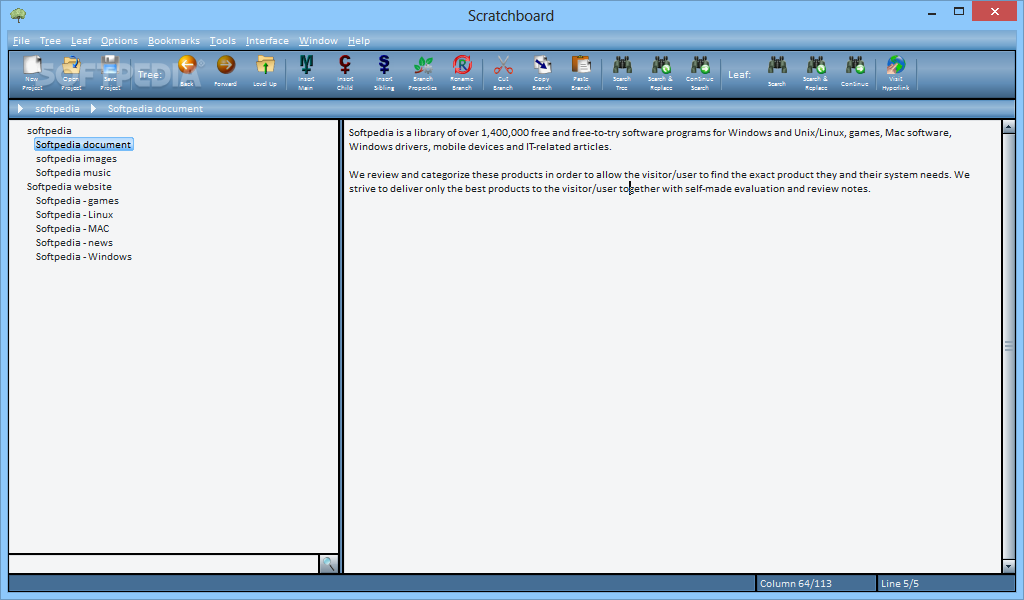Insert a Main branch
The width and height of the screenshot is (1024, 600).
306,72
